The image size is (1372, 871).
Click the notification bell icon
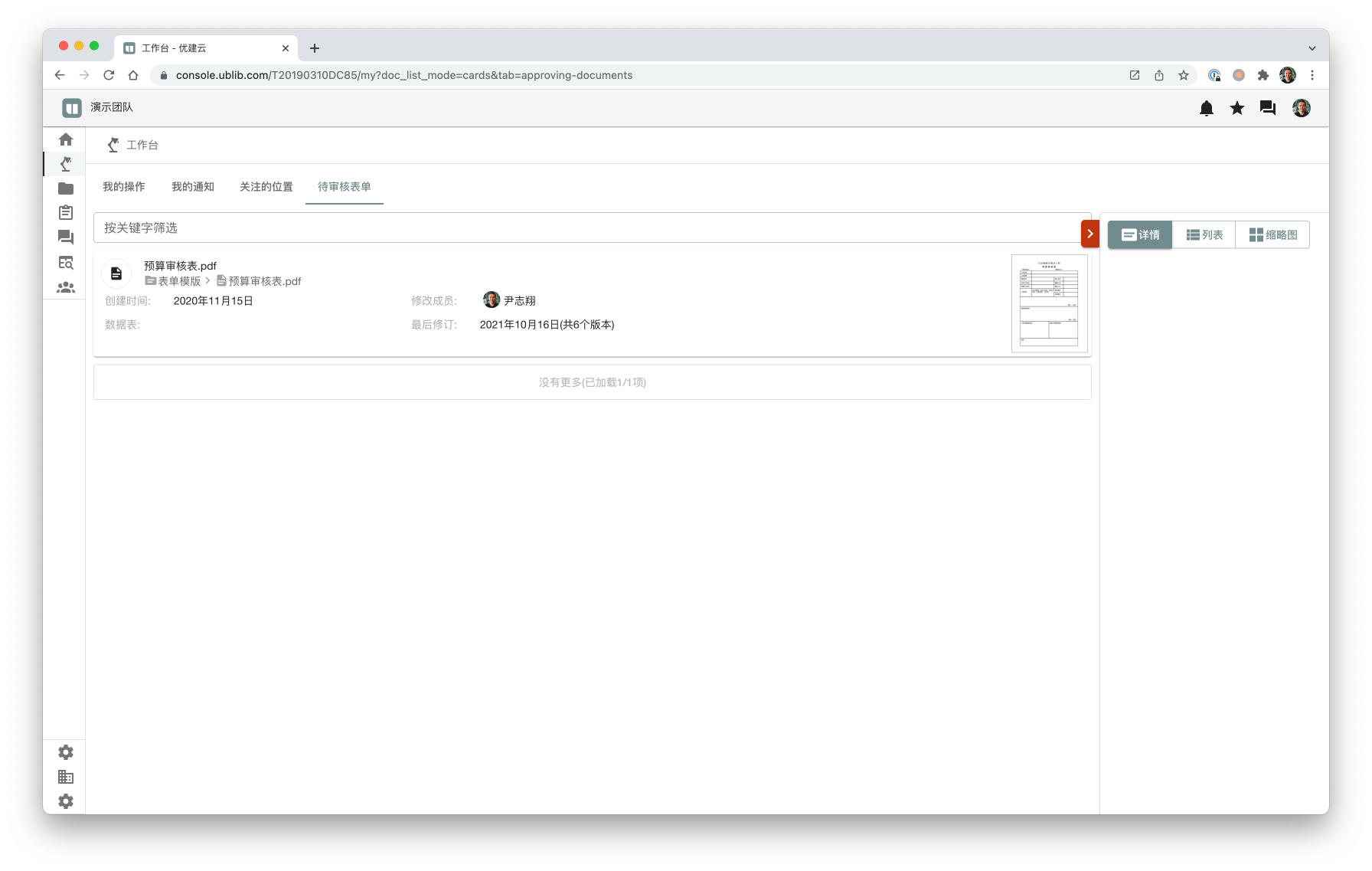click(1207, 108)
